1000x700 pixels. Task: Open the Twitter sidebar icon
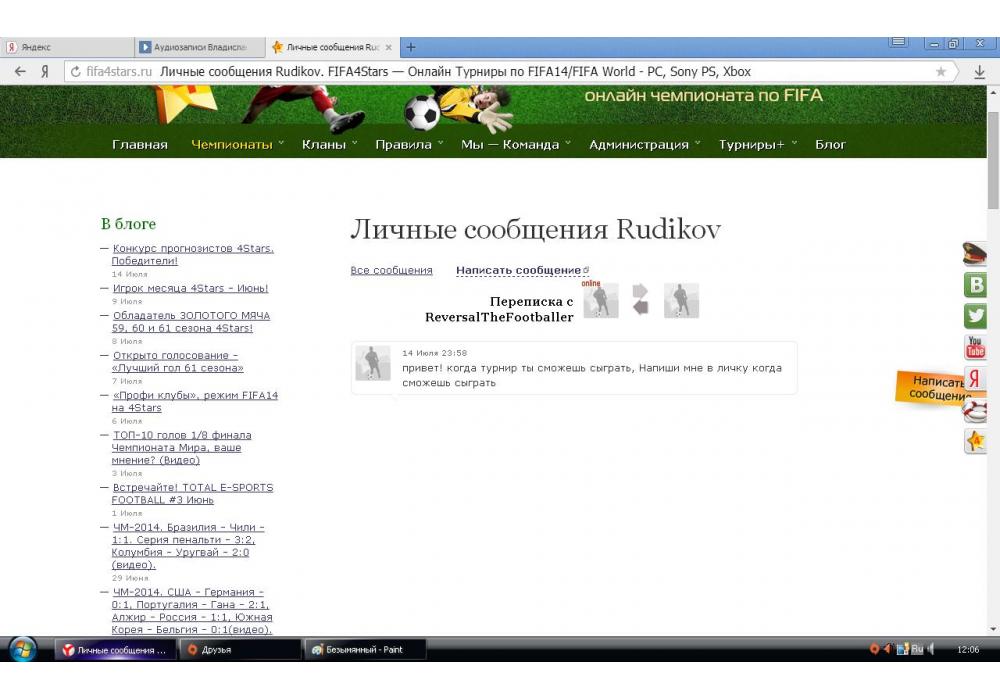point(975,316)
